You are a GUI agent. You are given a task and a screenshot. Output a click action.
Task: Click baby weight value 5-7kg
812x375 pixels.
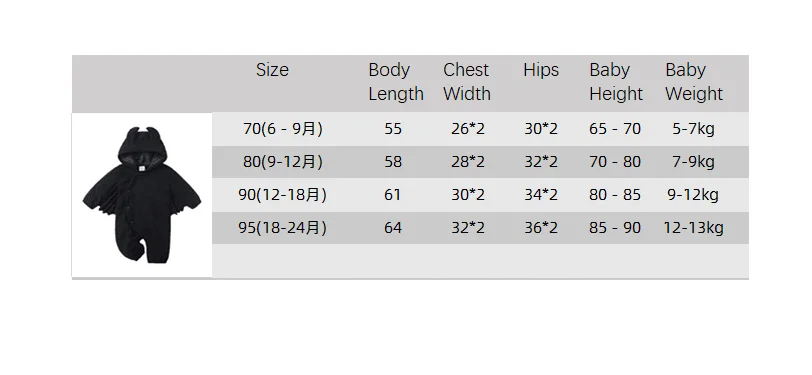click(x=693, y=128)
